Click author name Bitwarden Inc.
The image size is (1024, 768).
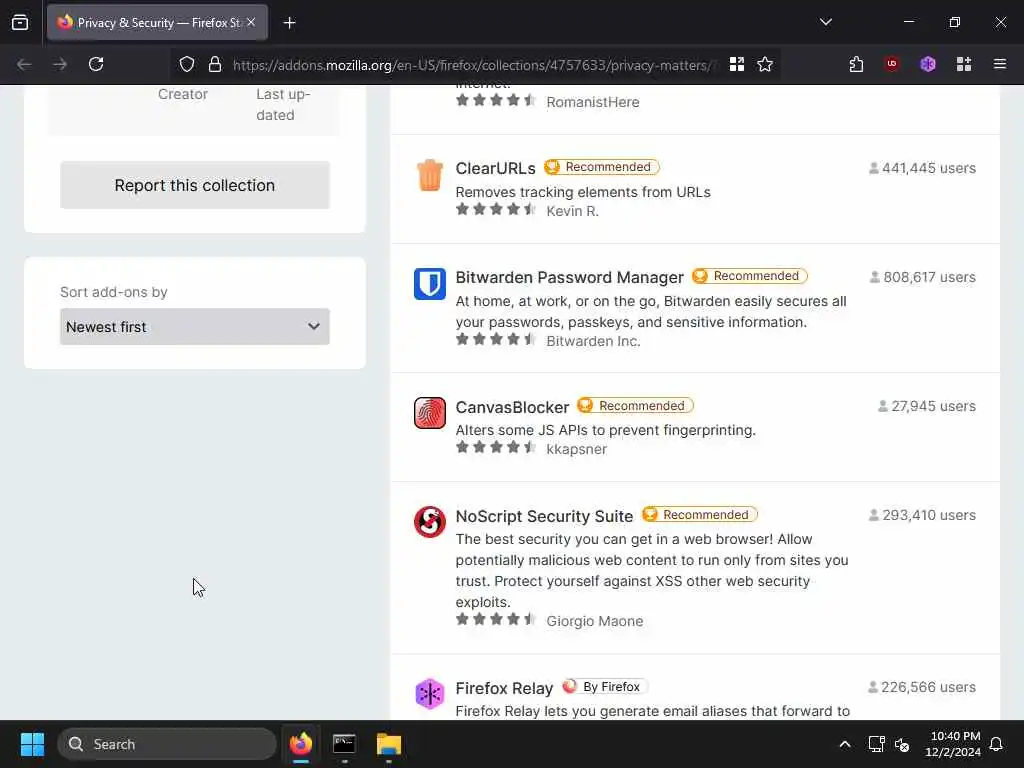point(593,341)
